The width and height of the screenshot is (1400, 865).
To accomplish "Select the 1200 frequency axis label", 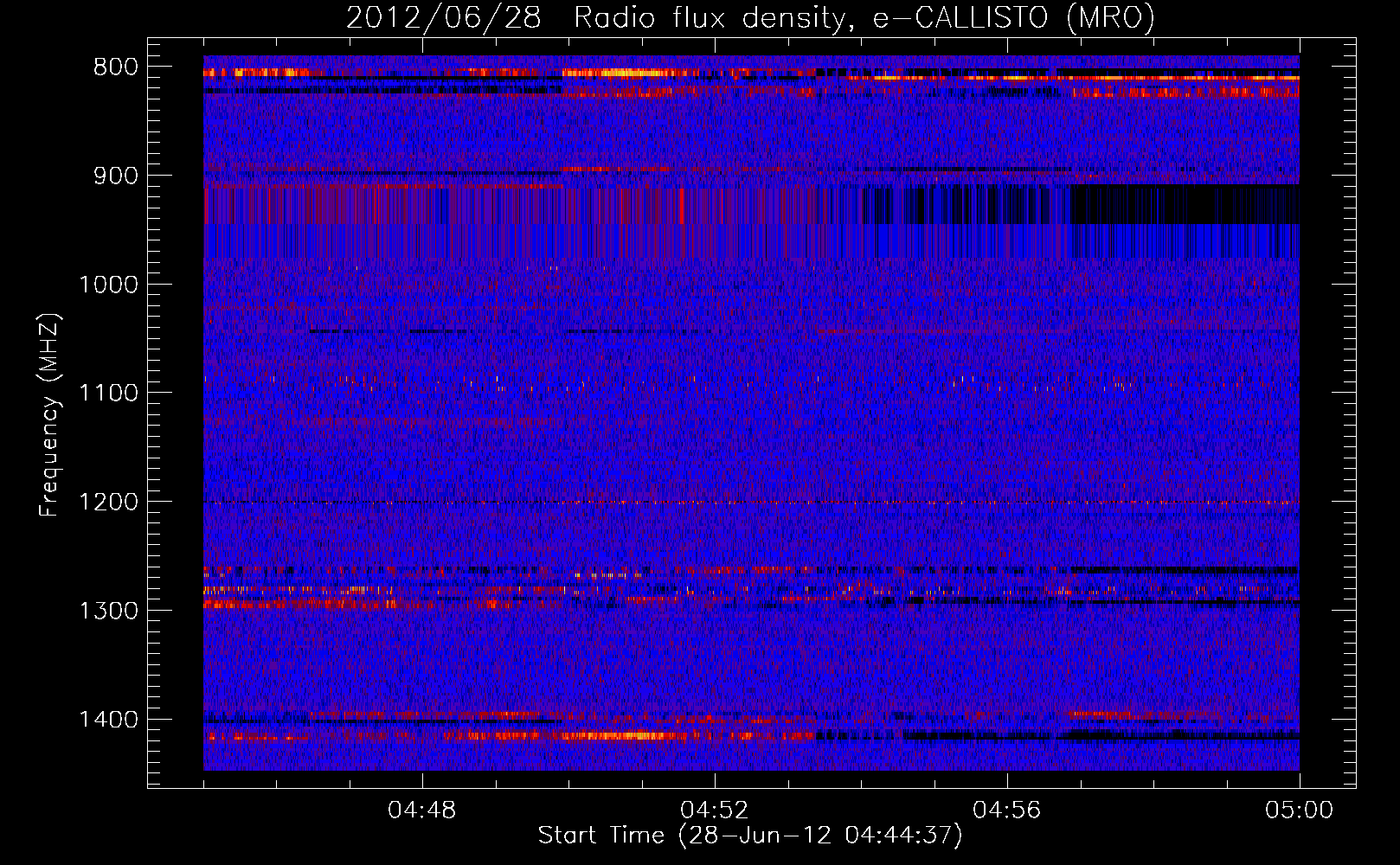I will point(108,503).
